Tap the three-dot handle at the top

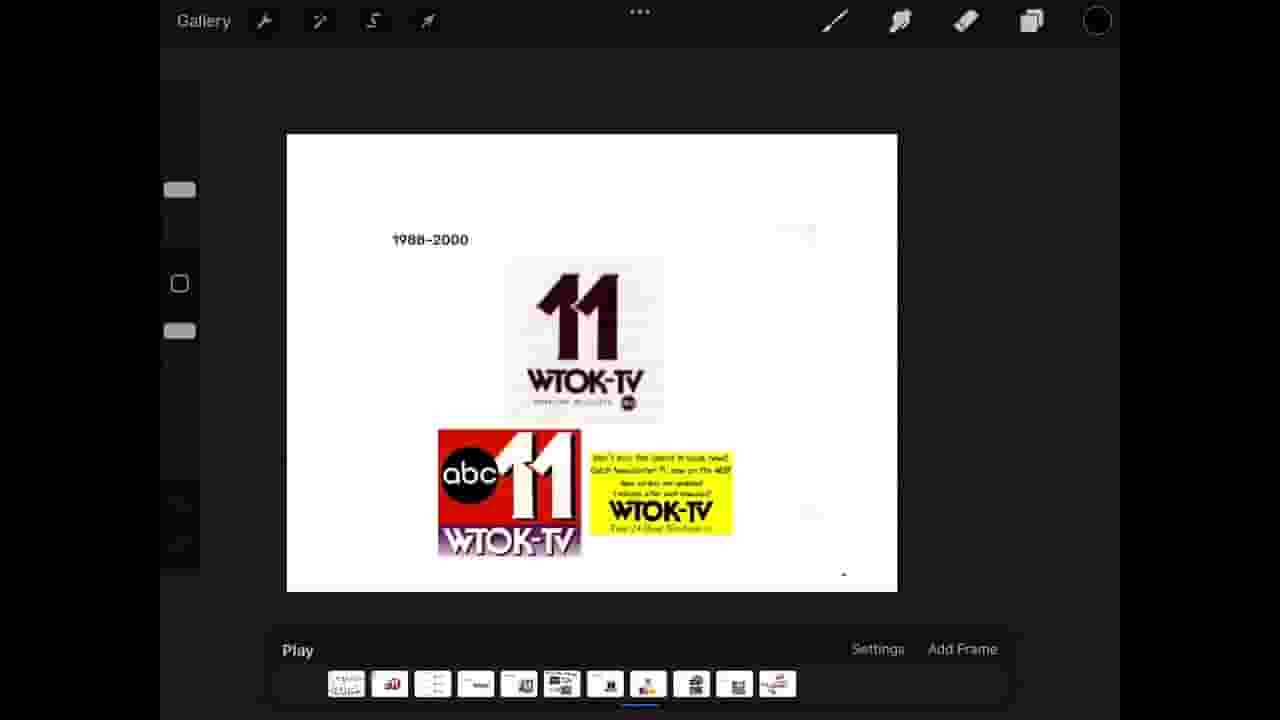[x=640, y=12]
